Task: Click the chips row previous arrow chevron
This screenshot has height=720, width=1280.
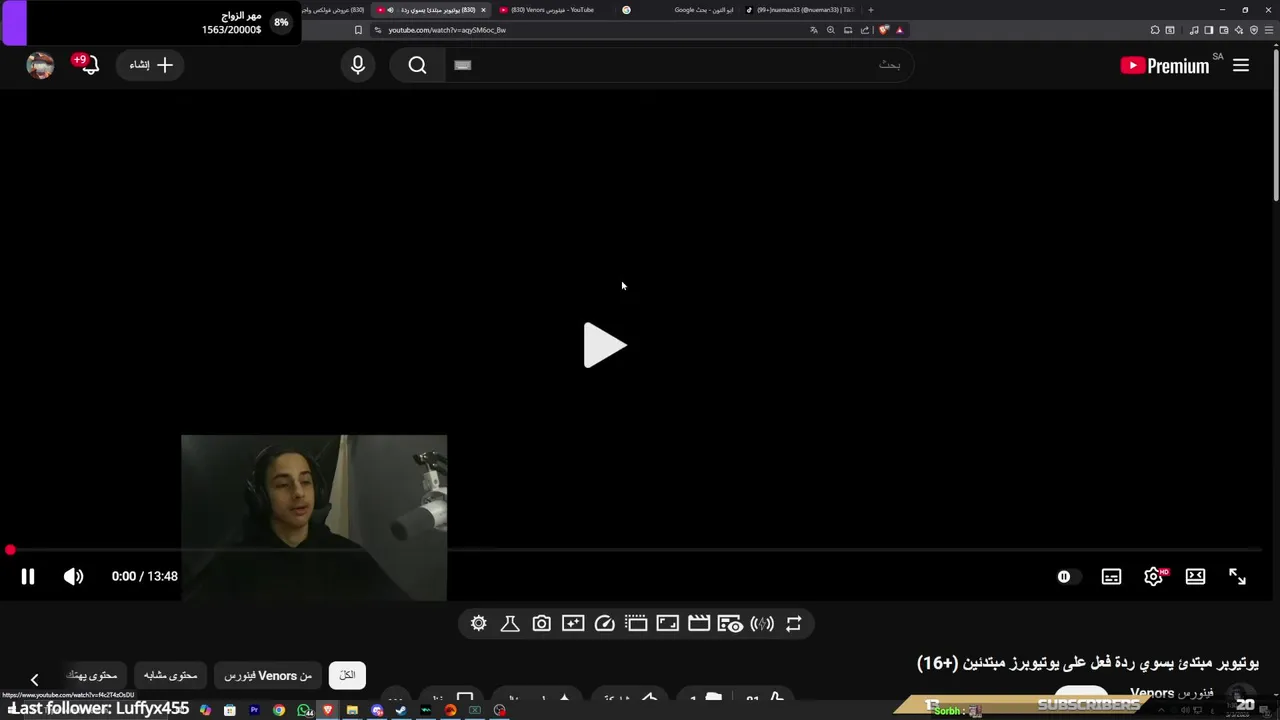Action: [34, 679]
